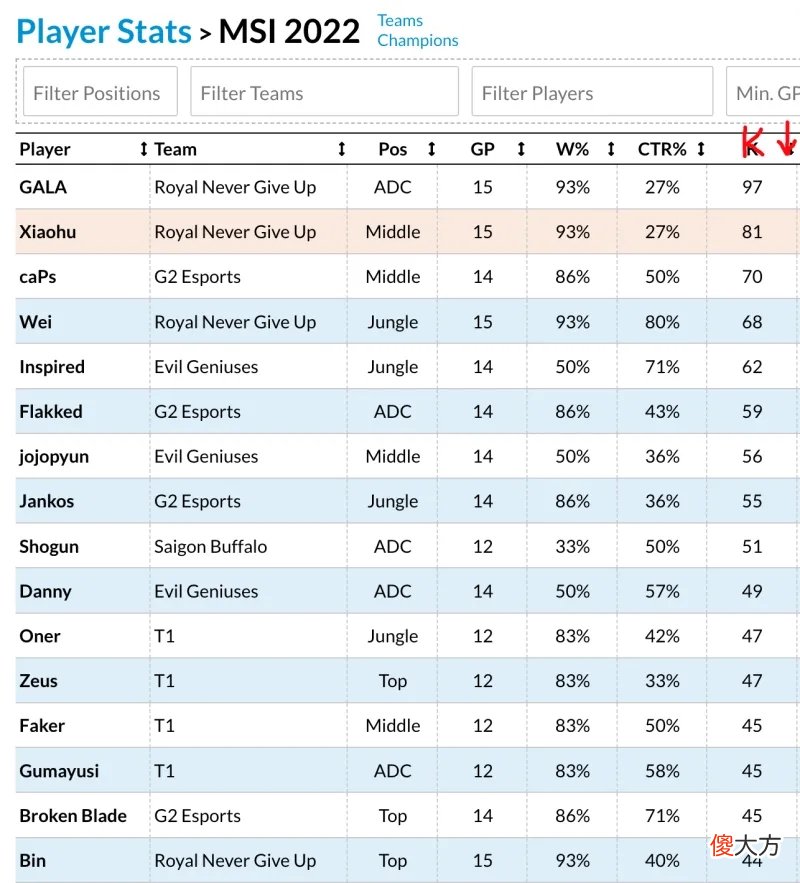Select the highlighted Xiaohu table row
This screenshot has width=800, height=883.
point(408,231)
